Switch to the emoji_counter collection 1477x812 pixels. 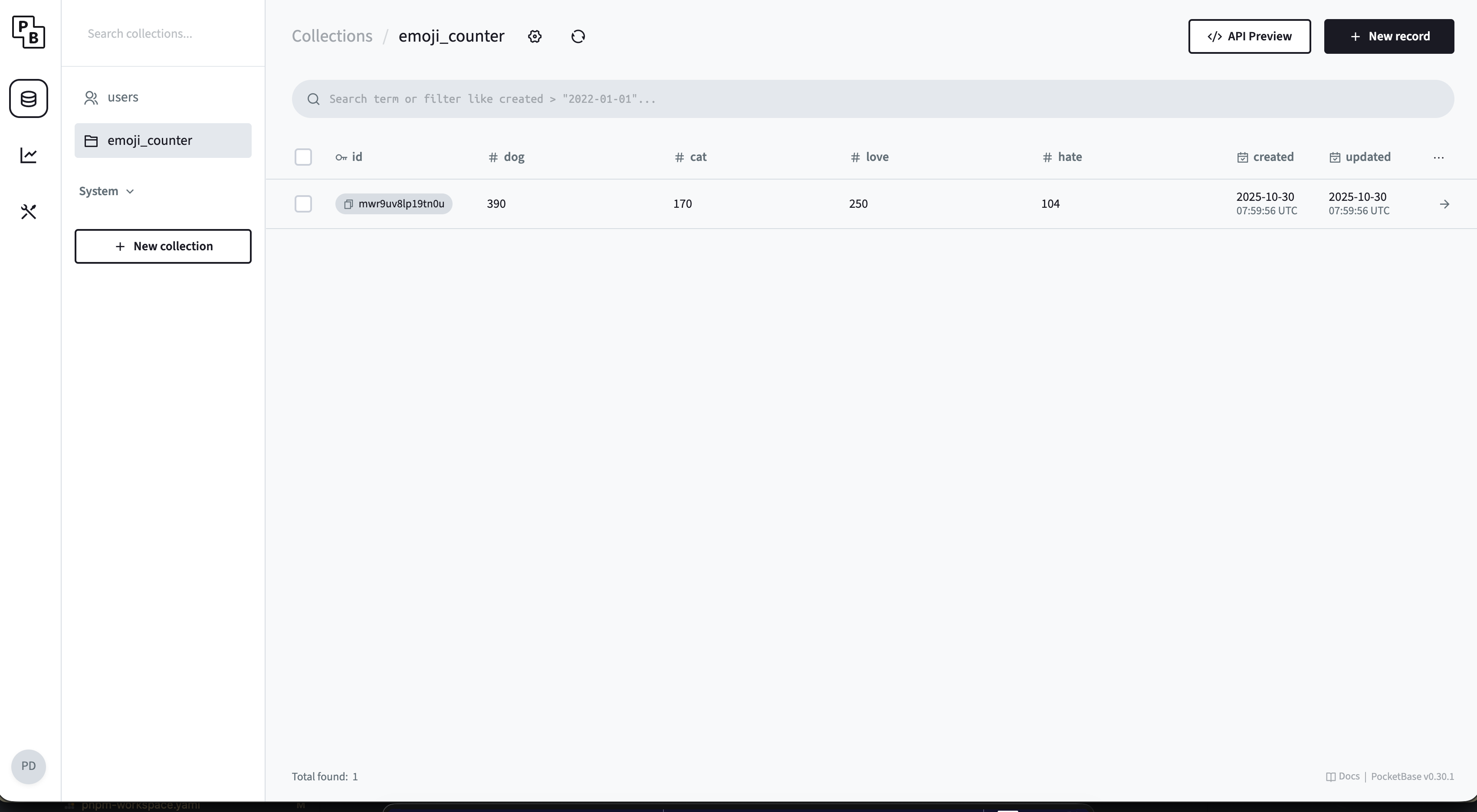tap(150, 141)
